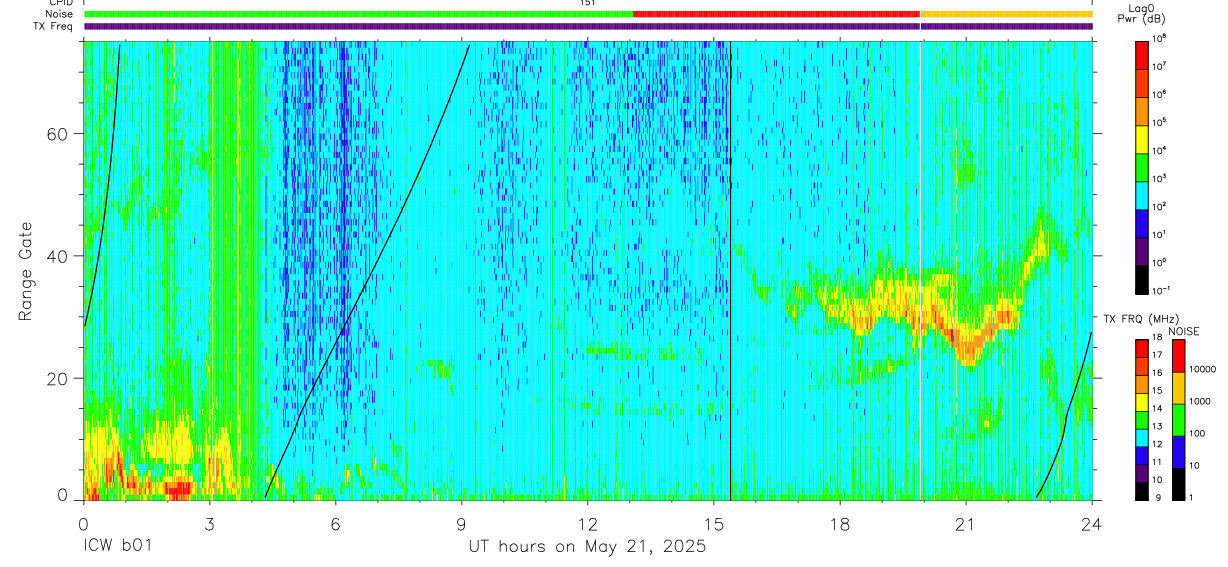Click the yellow segment of TX FRQ colorbar

[x=1143, y=401]
